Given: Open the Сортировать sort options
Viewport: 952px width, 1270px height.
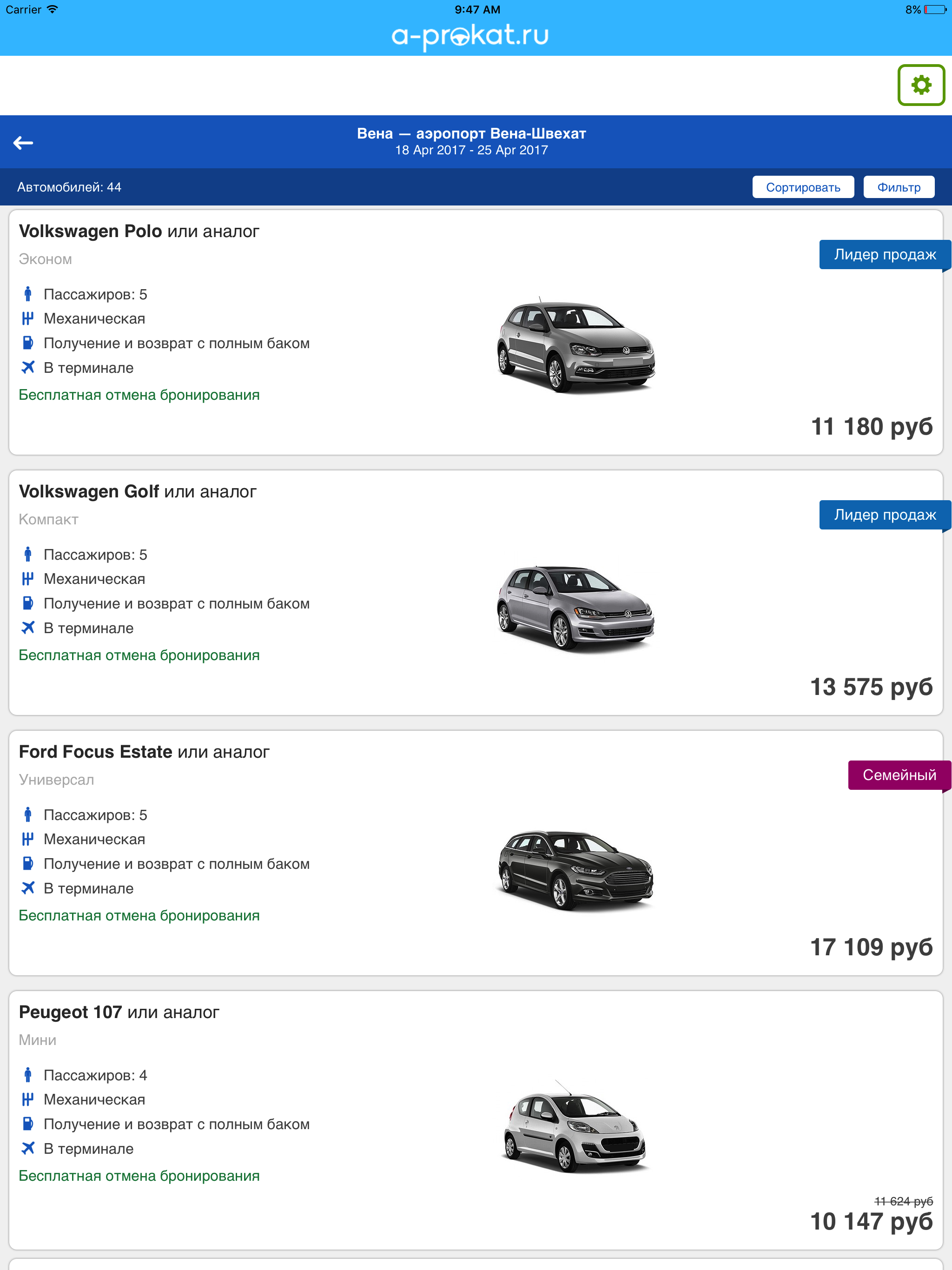Looking at the screenshot, I should [x=803, y=187].
